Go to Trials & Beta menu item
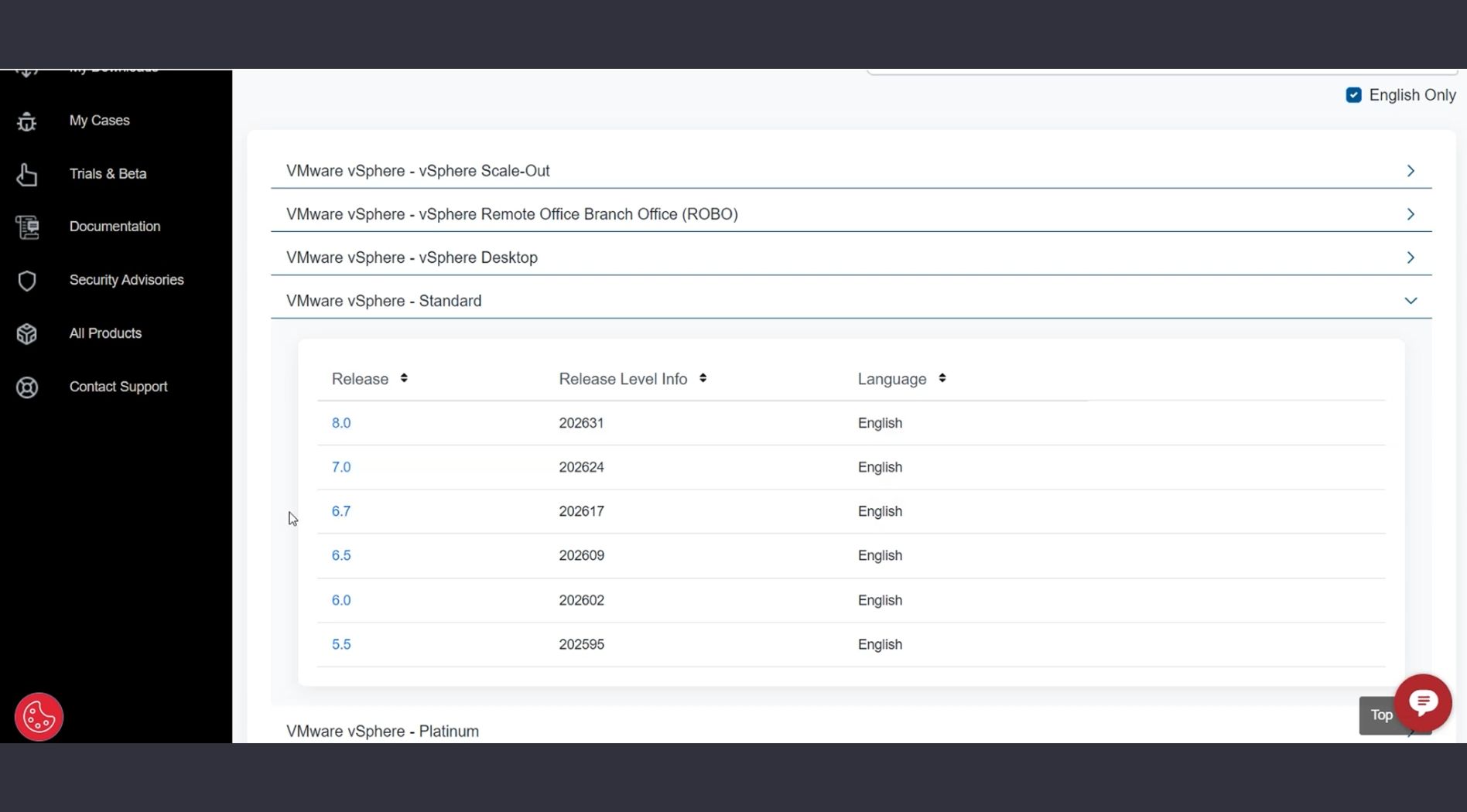 [x=108, y=174]
